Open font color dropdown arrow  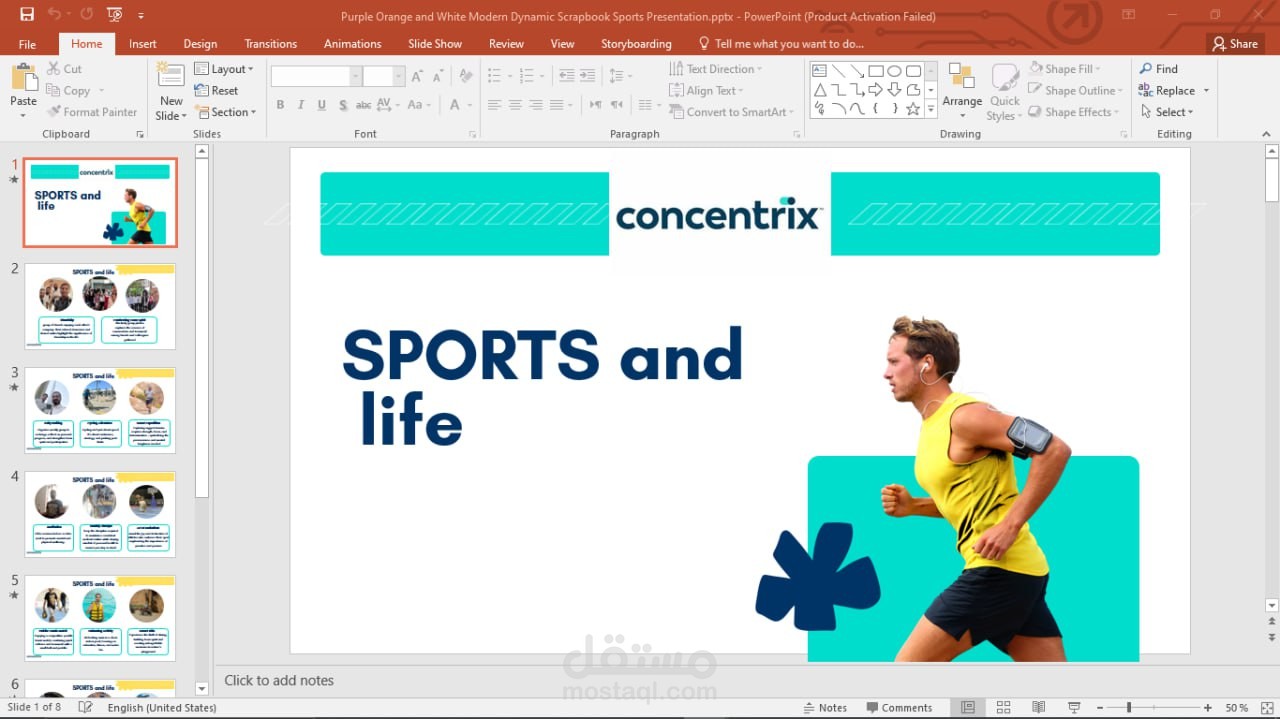click(469, 105)
